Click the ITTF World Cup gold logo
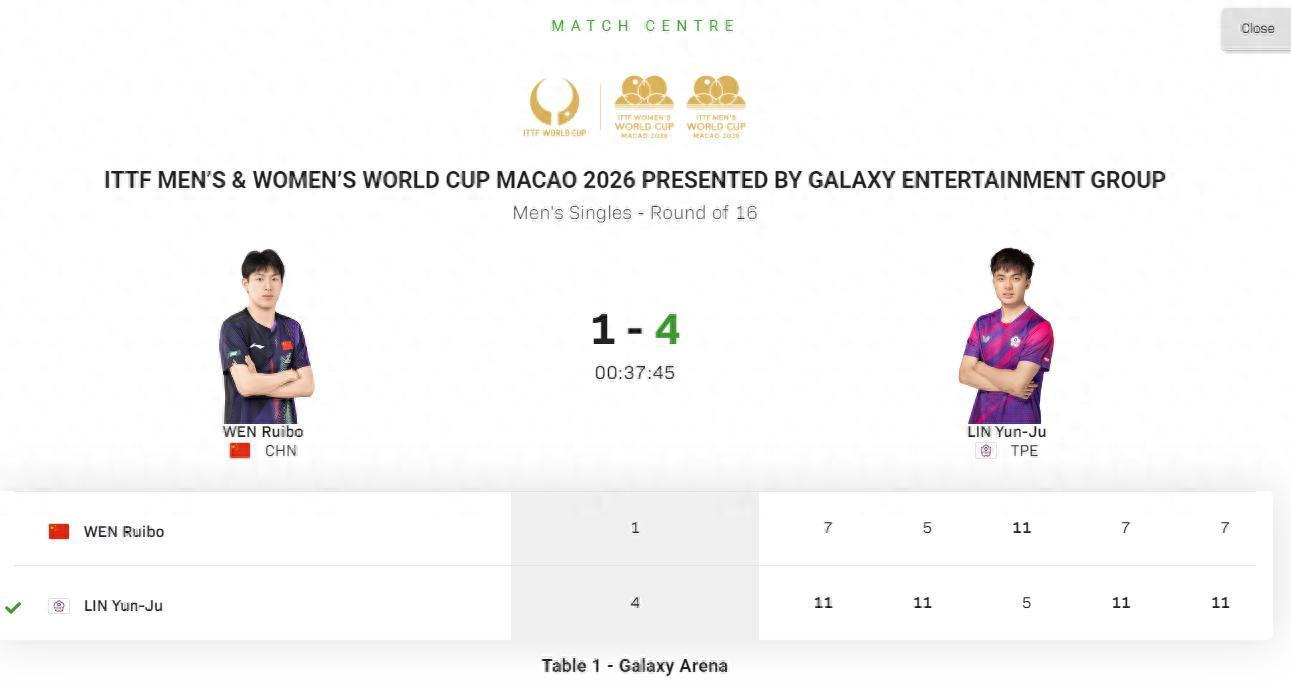1291x693 pixels. pos(554,107)
